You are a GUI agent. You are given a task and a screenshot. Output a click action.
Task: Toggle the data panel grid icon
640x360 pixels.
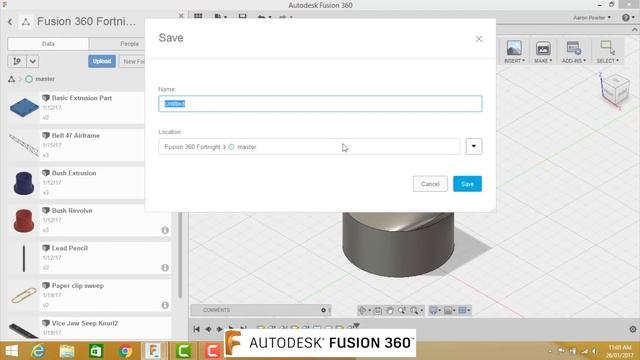click(x=198, y=16)
